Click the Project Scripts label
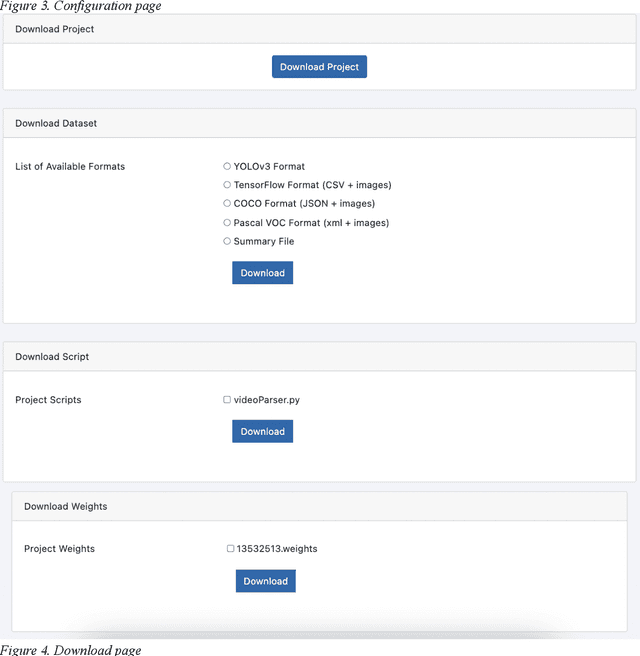 click(x=48, y=400)
